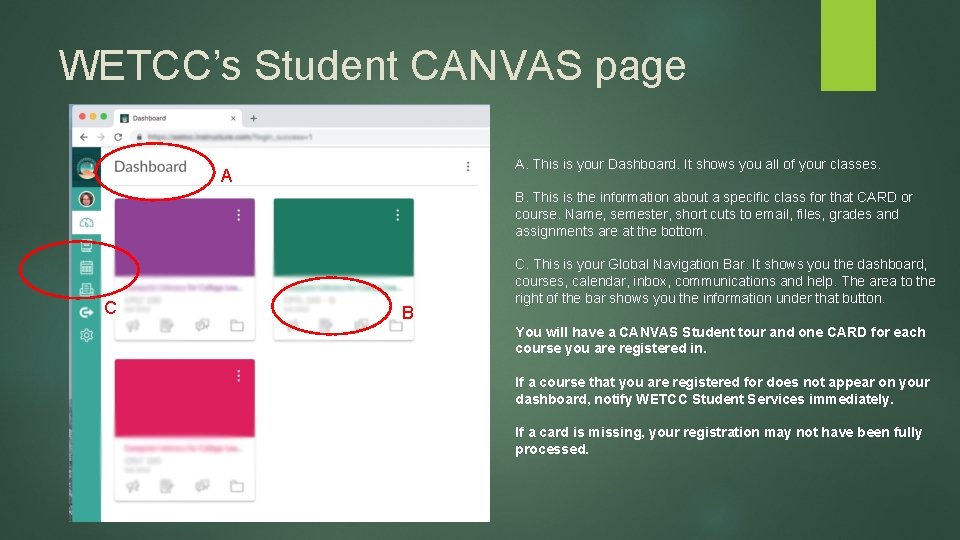This screenshot has width=960, height=540.
Task: Open the Inbox sidebar icon
Action: [86, 290]
